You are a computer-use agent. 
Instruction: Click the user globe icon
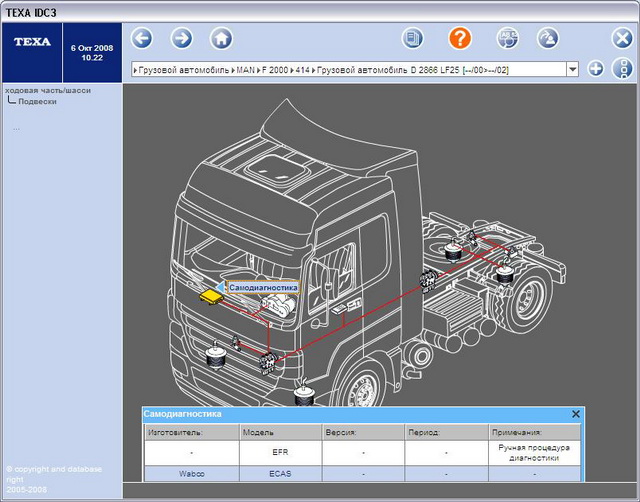click(547, 38)
